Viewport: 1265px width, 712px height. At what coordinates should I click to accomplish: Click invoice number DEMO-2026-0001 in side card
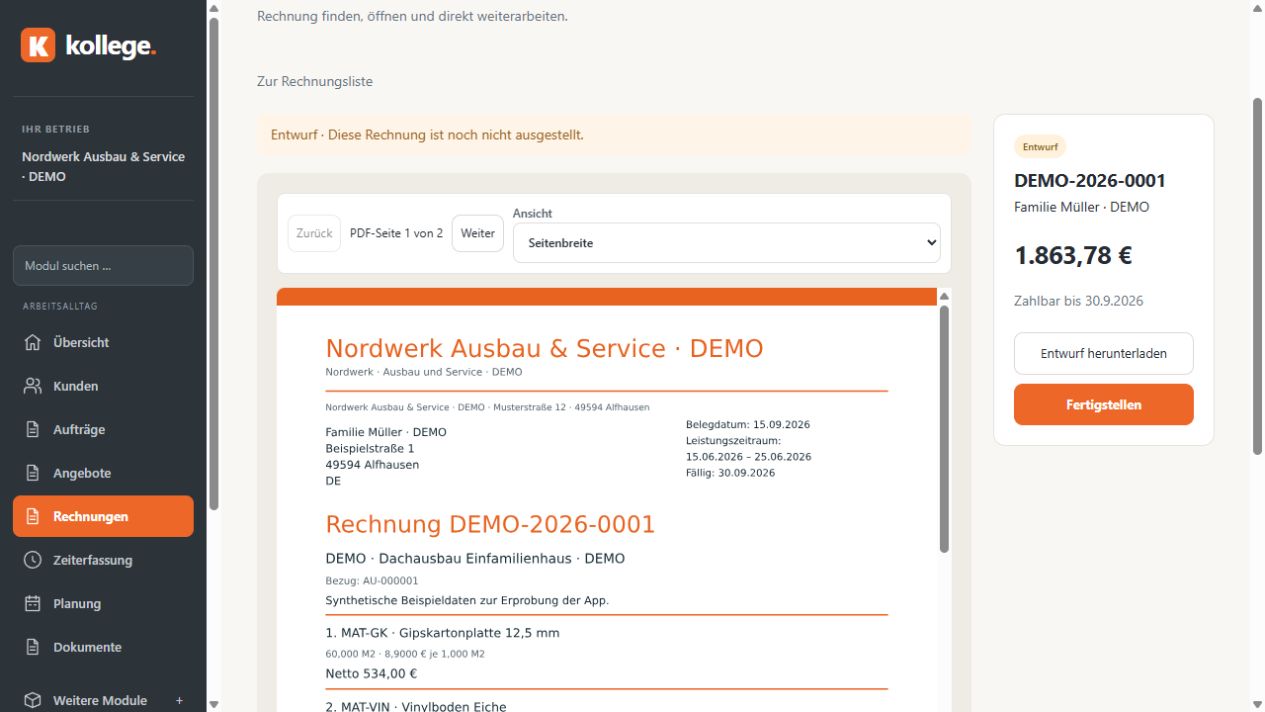1090,181
